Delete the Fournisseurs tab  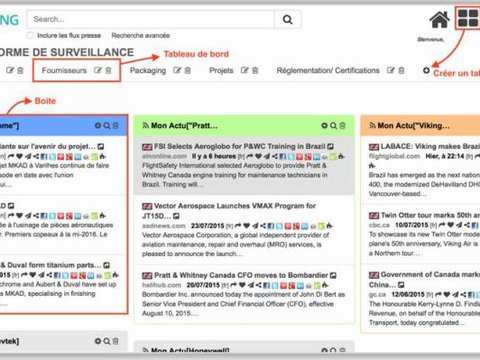(x=108, y=70)
